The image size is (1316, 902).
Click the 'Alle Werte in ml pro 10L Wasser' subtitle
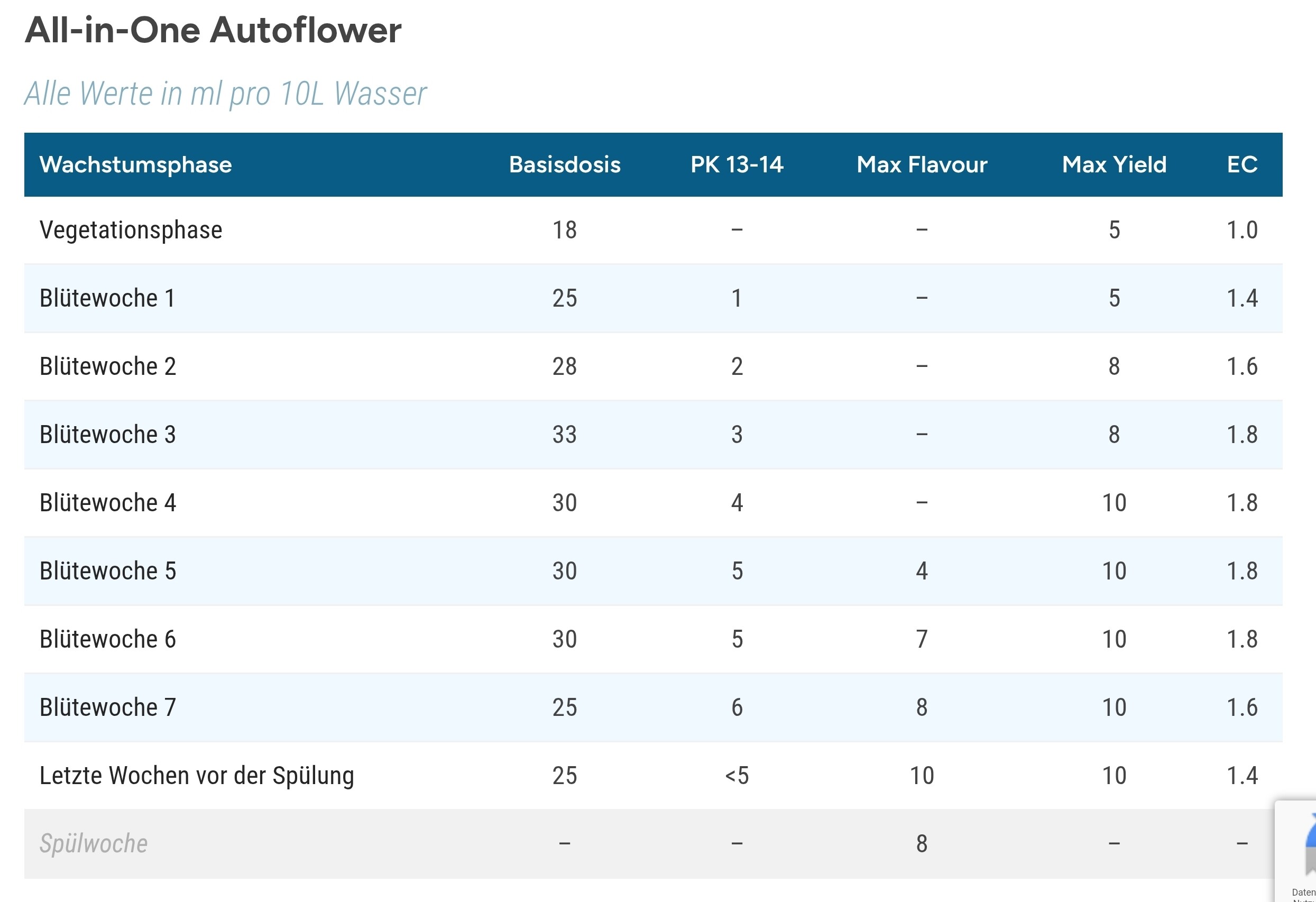pyautogui.click(x=225, y=94)
